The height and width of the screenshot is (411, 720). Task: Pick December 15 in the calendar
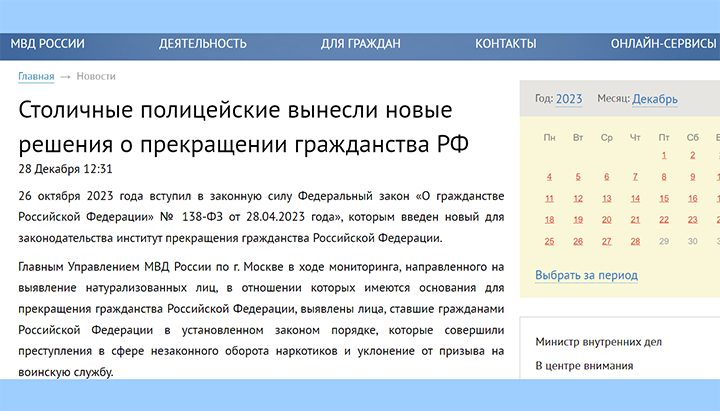click(664, 197)
